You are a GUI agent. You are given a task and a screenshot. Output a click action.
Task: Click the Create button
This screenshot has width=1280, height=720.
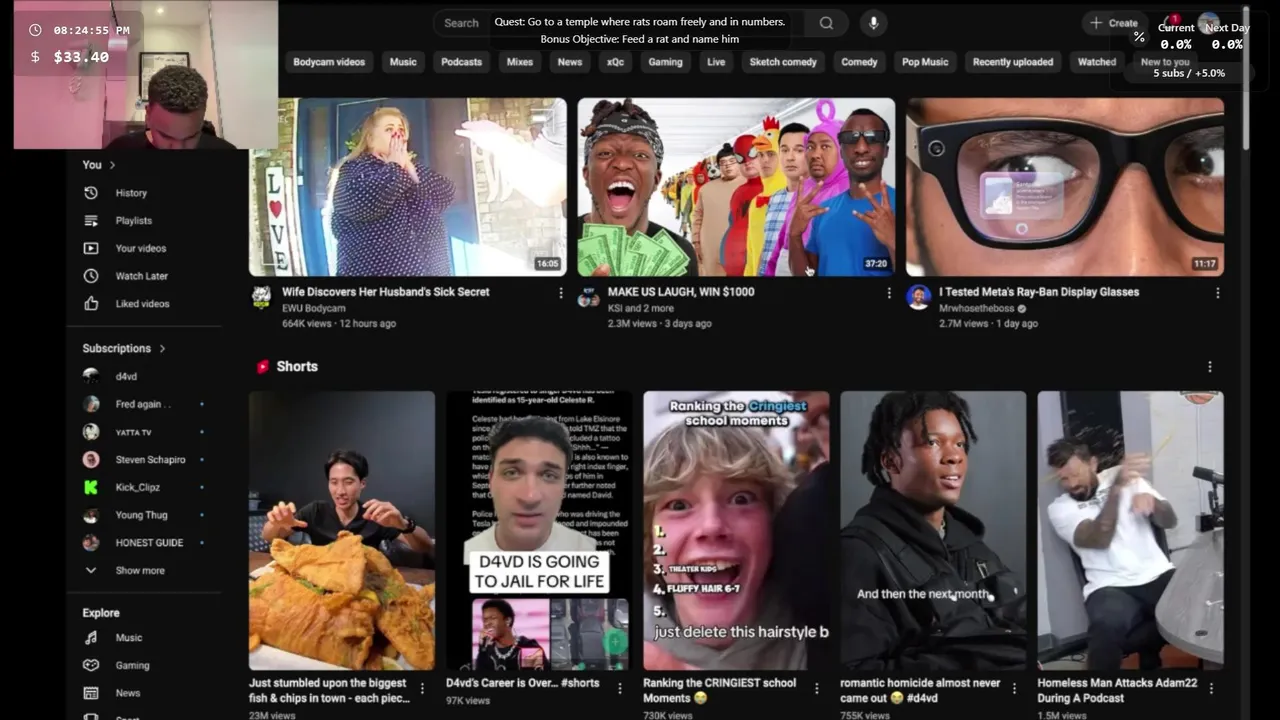pos(1114,23)
